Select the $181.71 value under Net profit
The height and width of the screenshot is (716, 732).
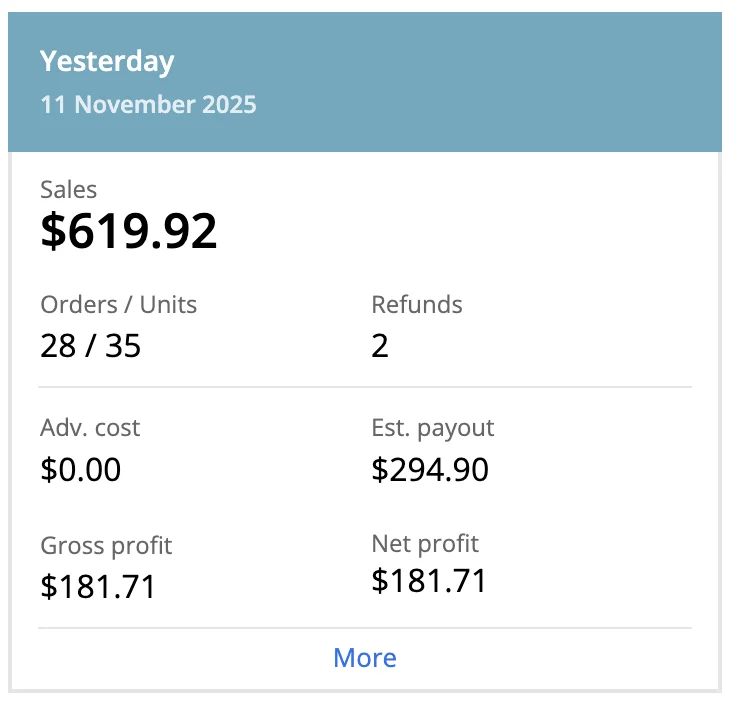429,581
